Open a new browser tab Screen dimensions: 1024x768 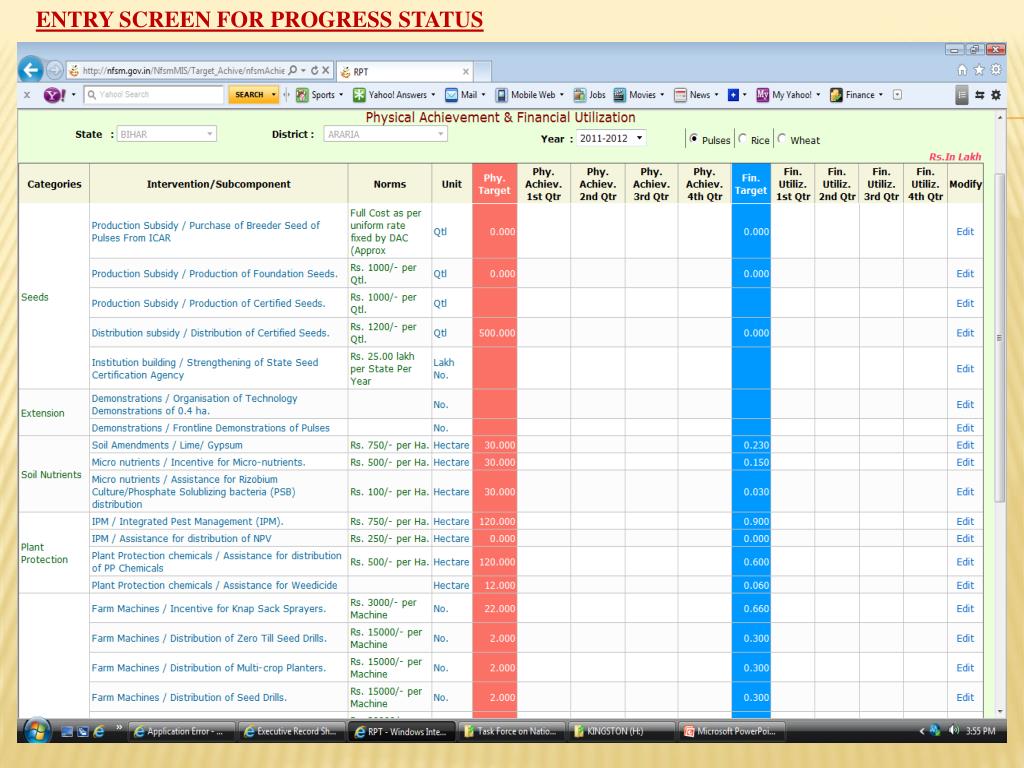pos(482,71)
